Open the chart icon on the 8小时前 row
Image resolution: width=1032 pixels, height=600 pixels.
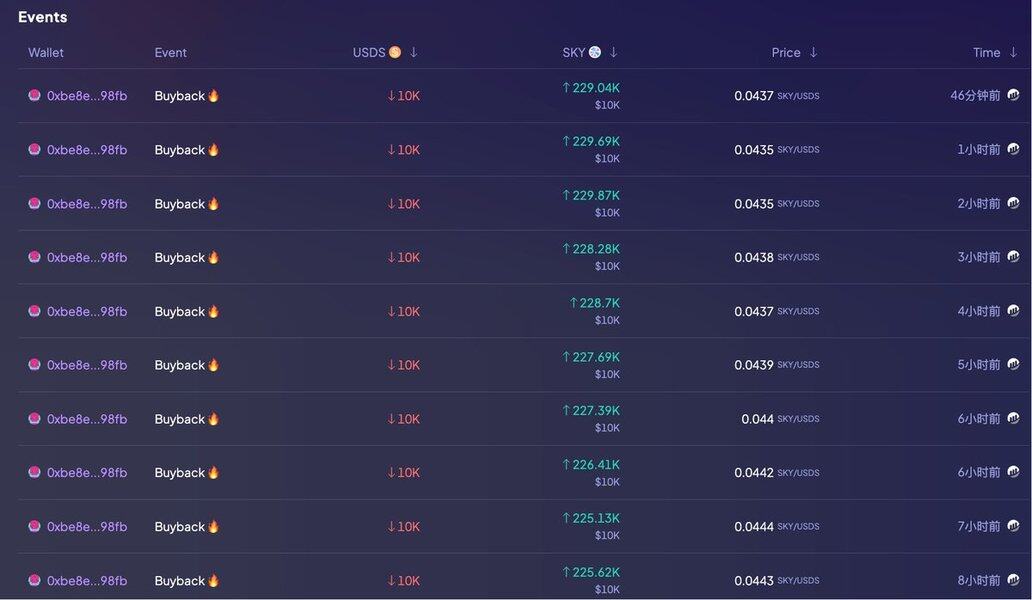point(1013,580)
